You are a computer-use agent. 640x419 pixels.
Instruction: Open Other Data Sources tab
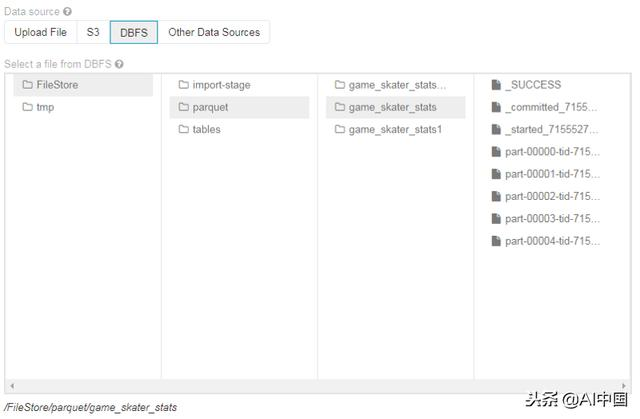coord(214,32)
